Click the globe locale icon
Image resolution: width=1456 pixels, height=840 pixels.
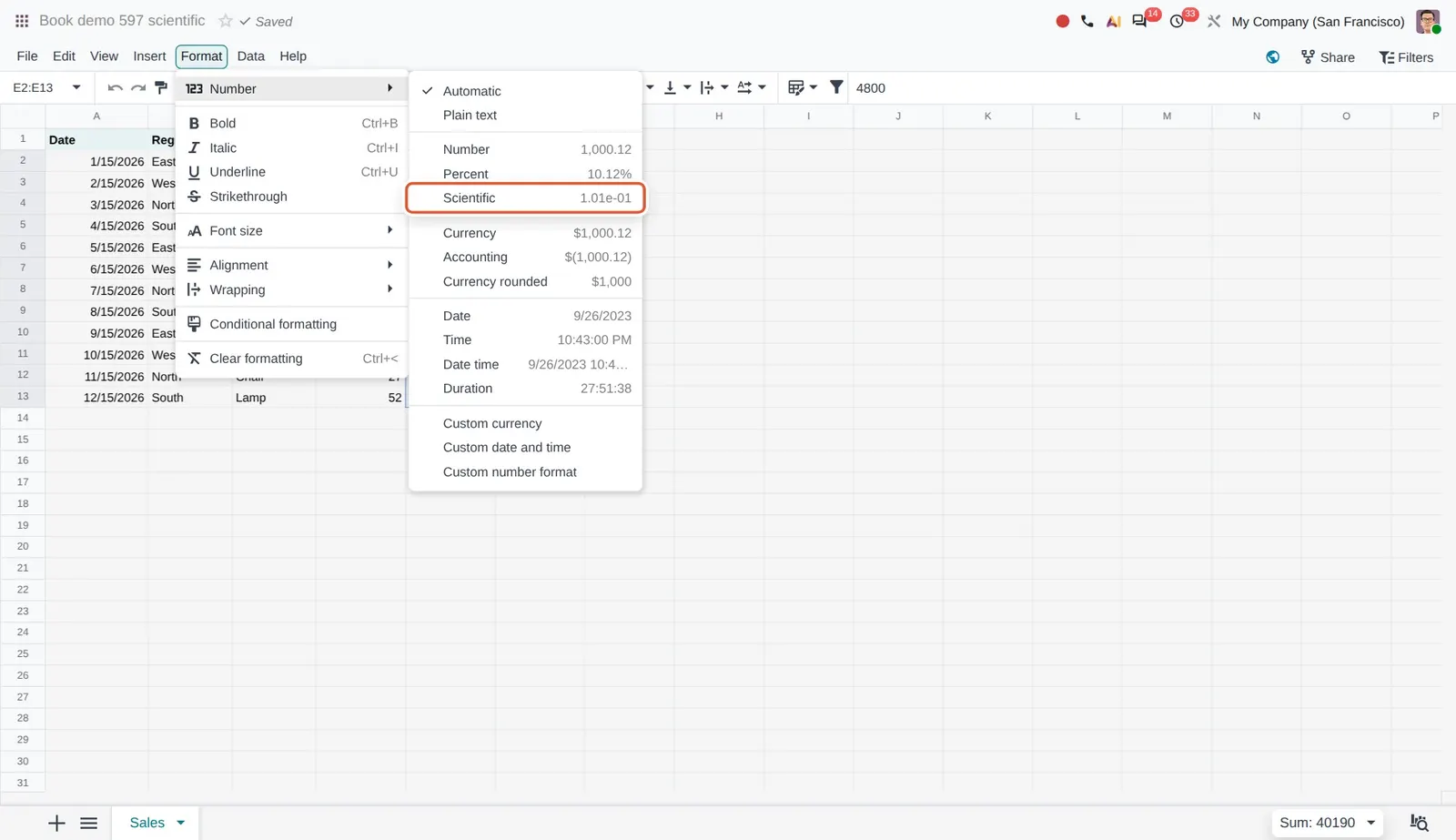[1272, 57]
